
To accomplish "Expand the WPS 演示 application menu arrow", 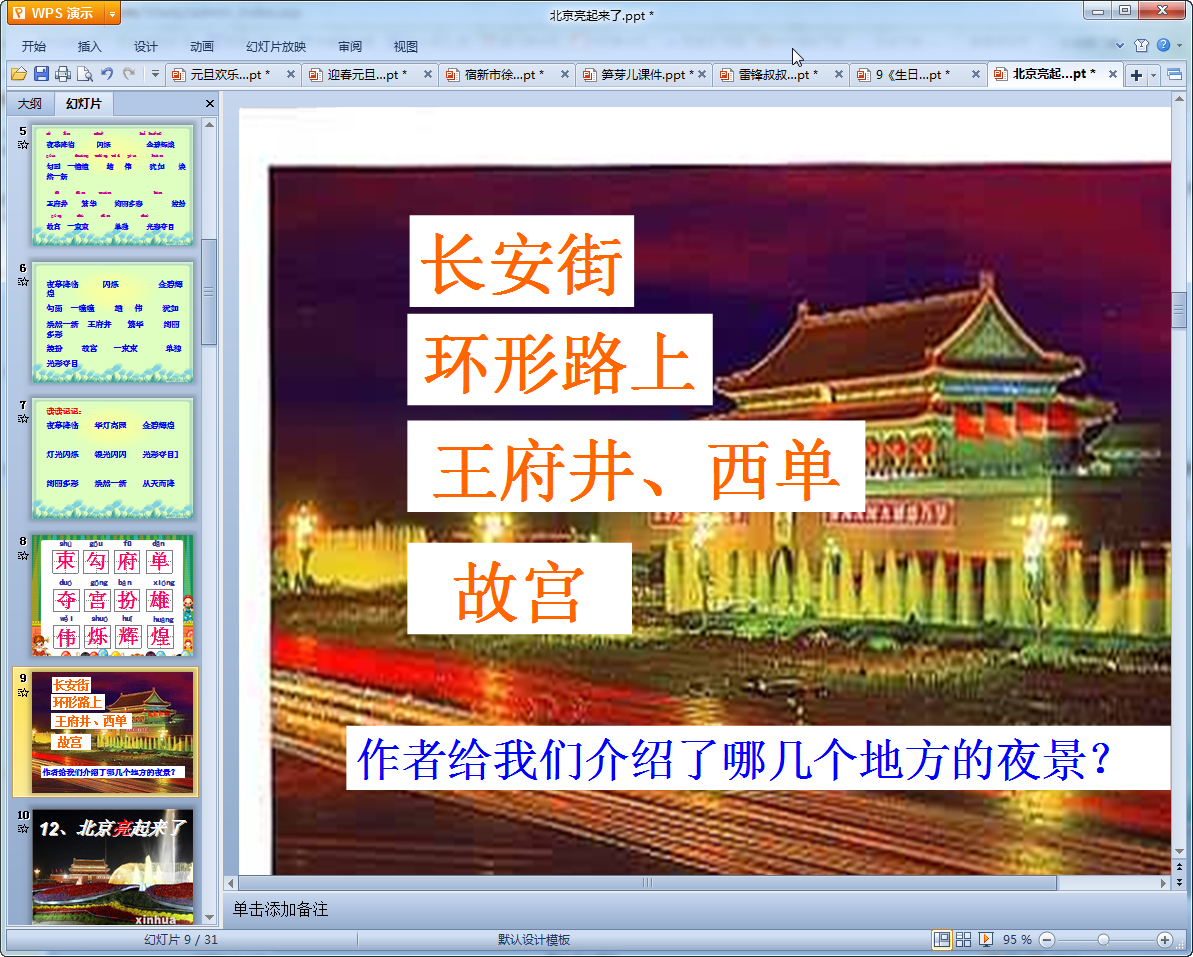I will 111,14.
